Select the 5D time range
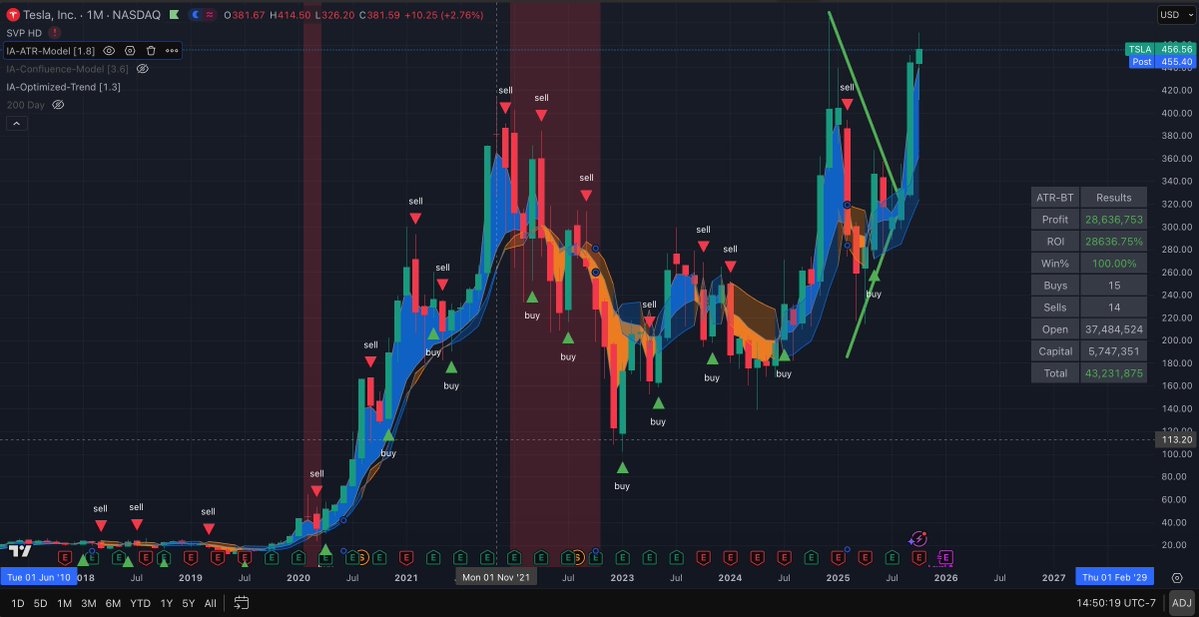This screenshot has height=617, width=1199. pyautogui.click(x=41, y=603)
